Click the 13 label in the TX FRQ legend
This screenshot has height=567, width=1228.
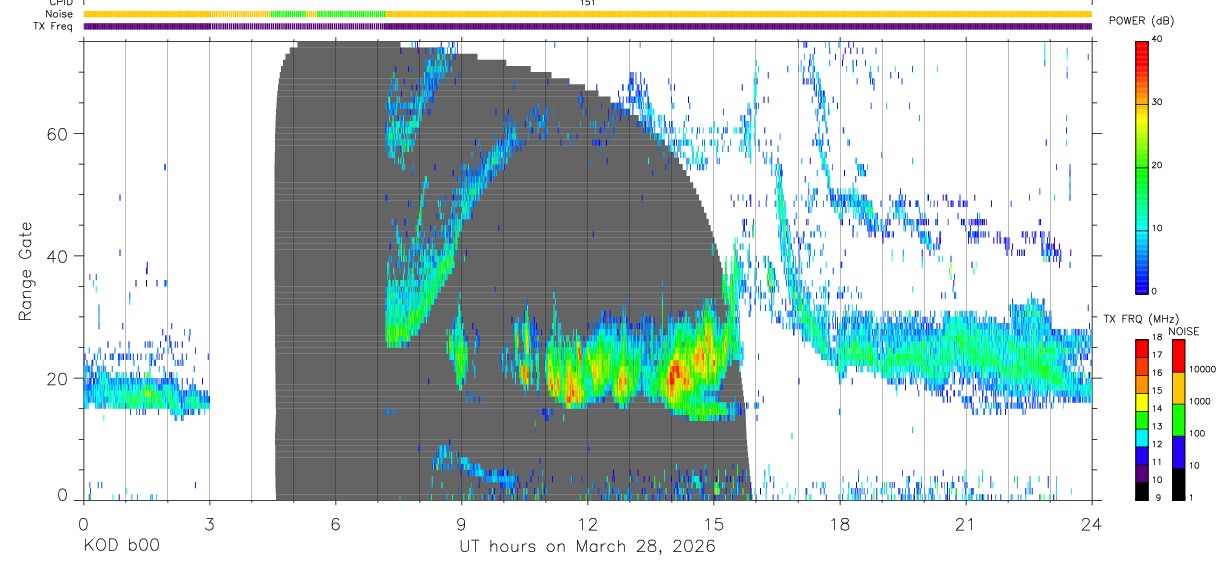[x=1157, y=426]
